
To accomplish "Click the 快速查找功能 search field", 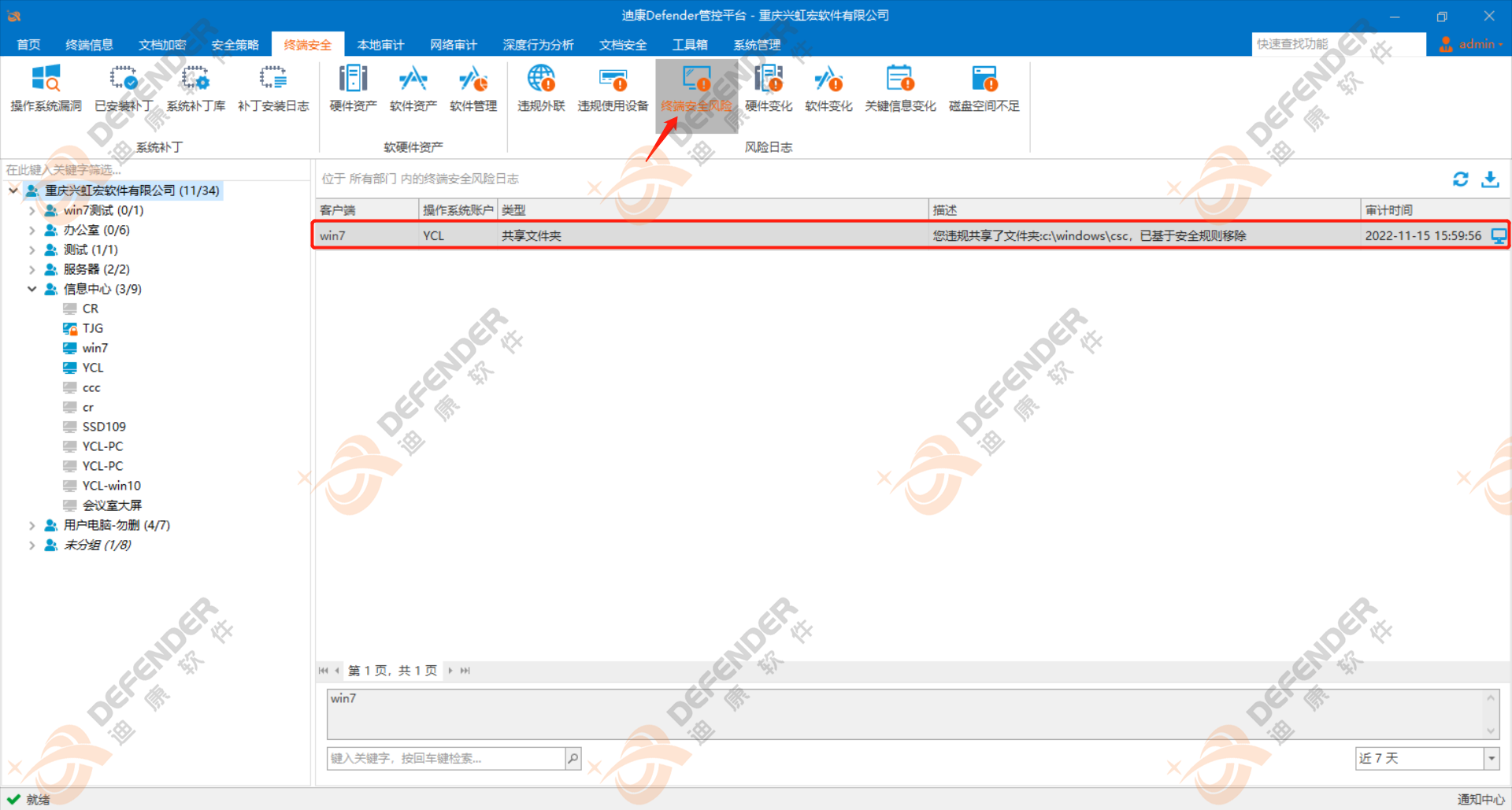I will (1337, 44).
